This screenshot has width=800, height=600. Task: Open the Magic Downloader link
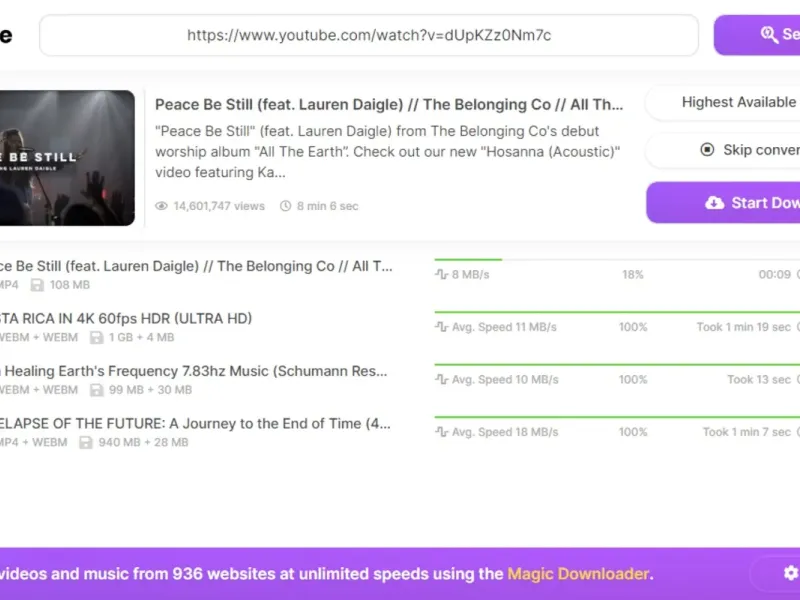pos(578,573)
